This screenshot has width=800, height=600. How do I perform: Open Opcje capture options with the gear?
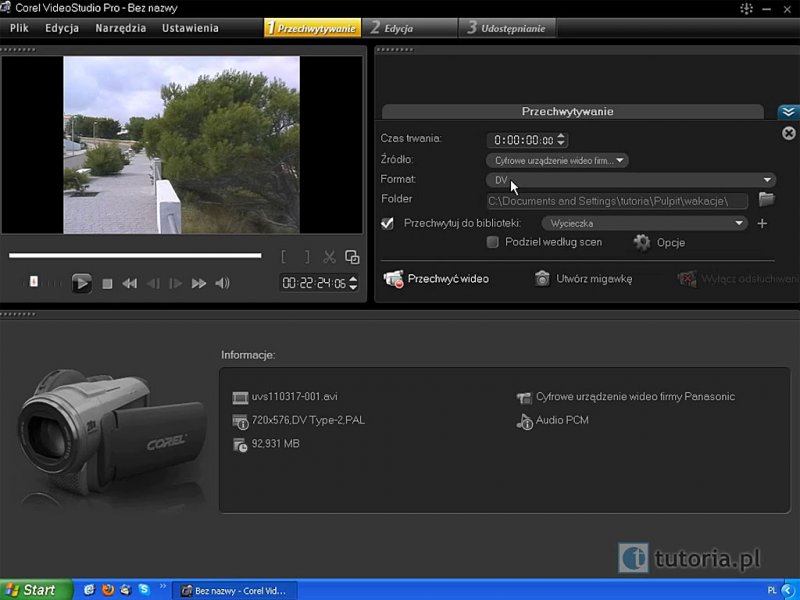[643, 243]
